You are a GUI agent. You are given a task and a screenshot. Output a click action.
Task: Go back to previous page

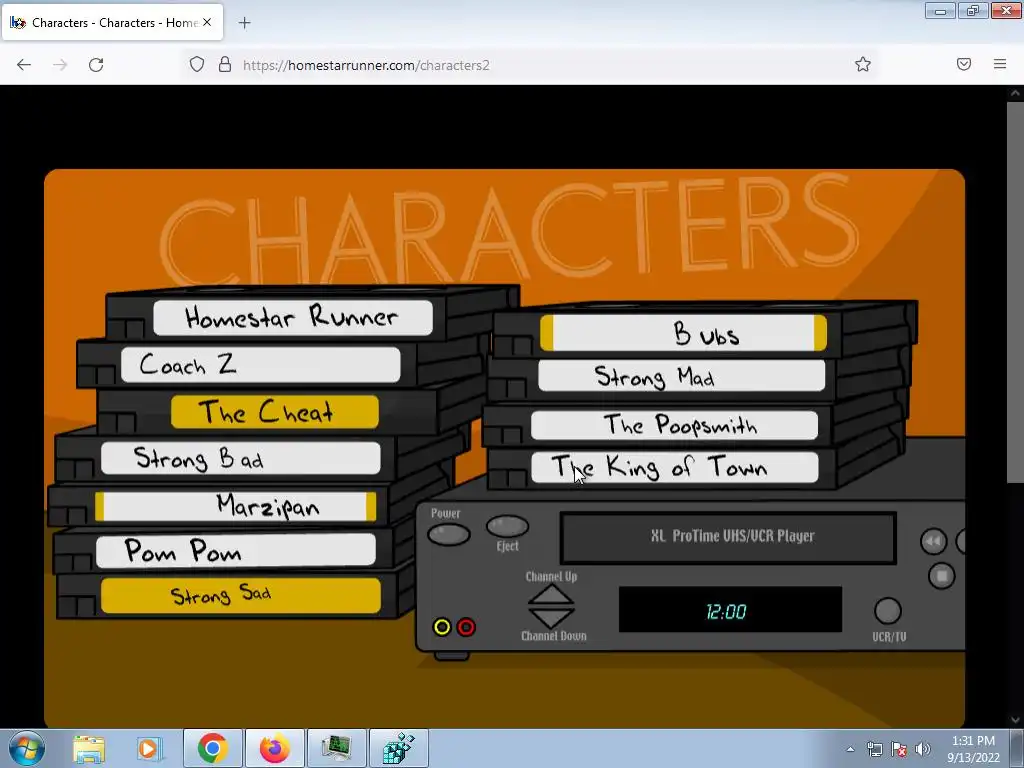click(x=24, y=64)
